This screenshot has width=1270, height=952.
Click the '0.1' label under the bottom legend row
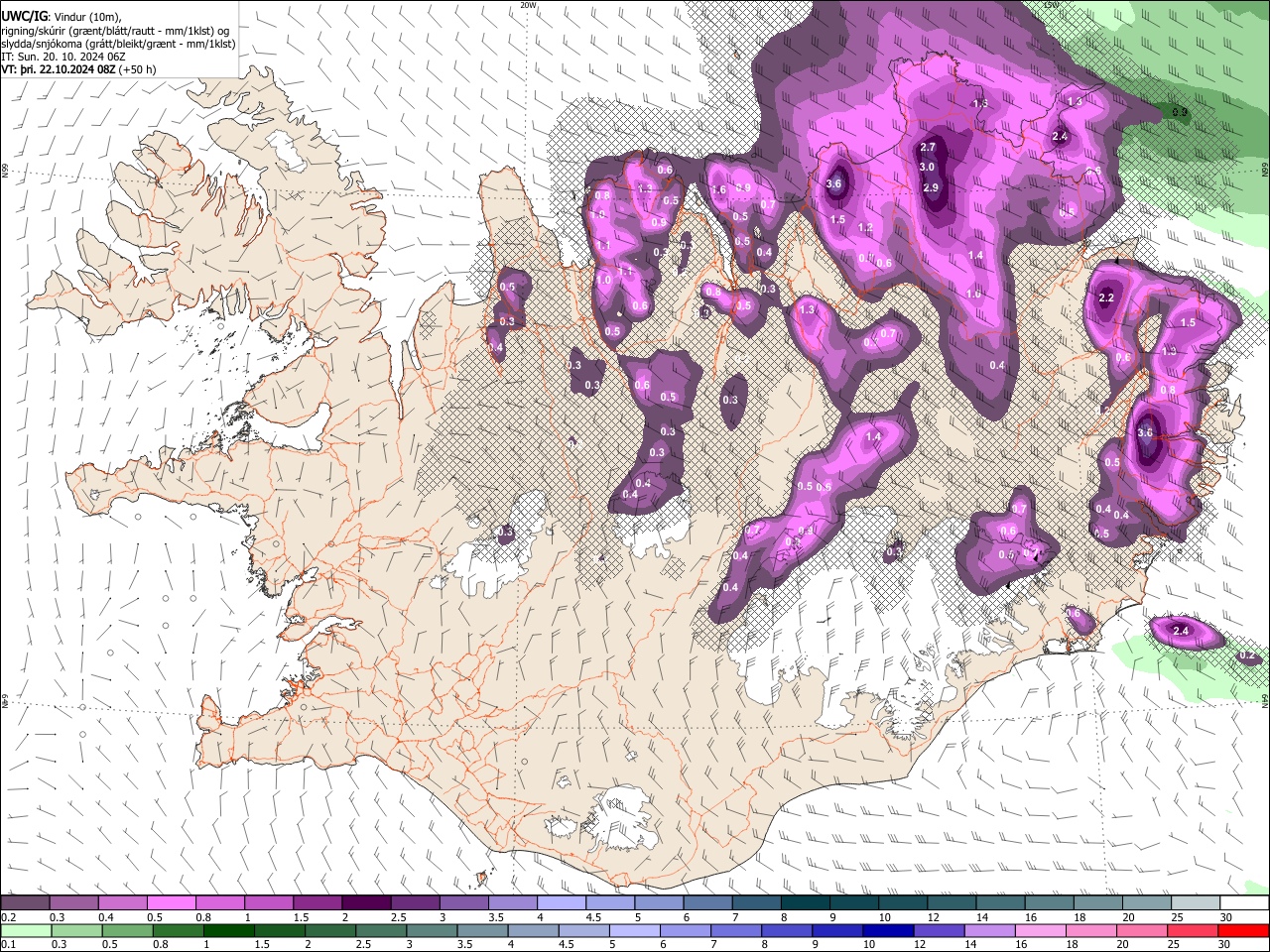[7, 945]
